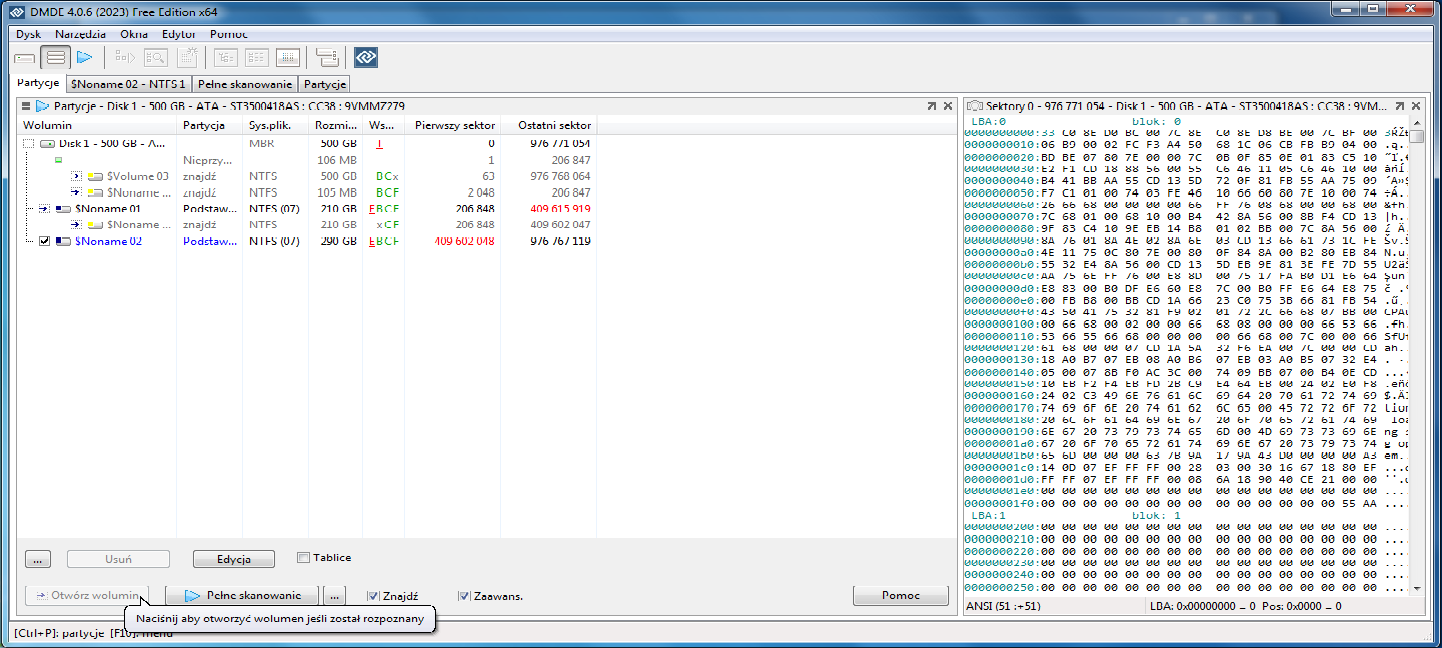
Task: Click the $Noname 01 blue volume icon
Action: pos(64,209)
